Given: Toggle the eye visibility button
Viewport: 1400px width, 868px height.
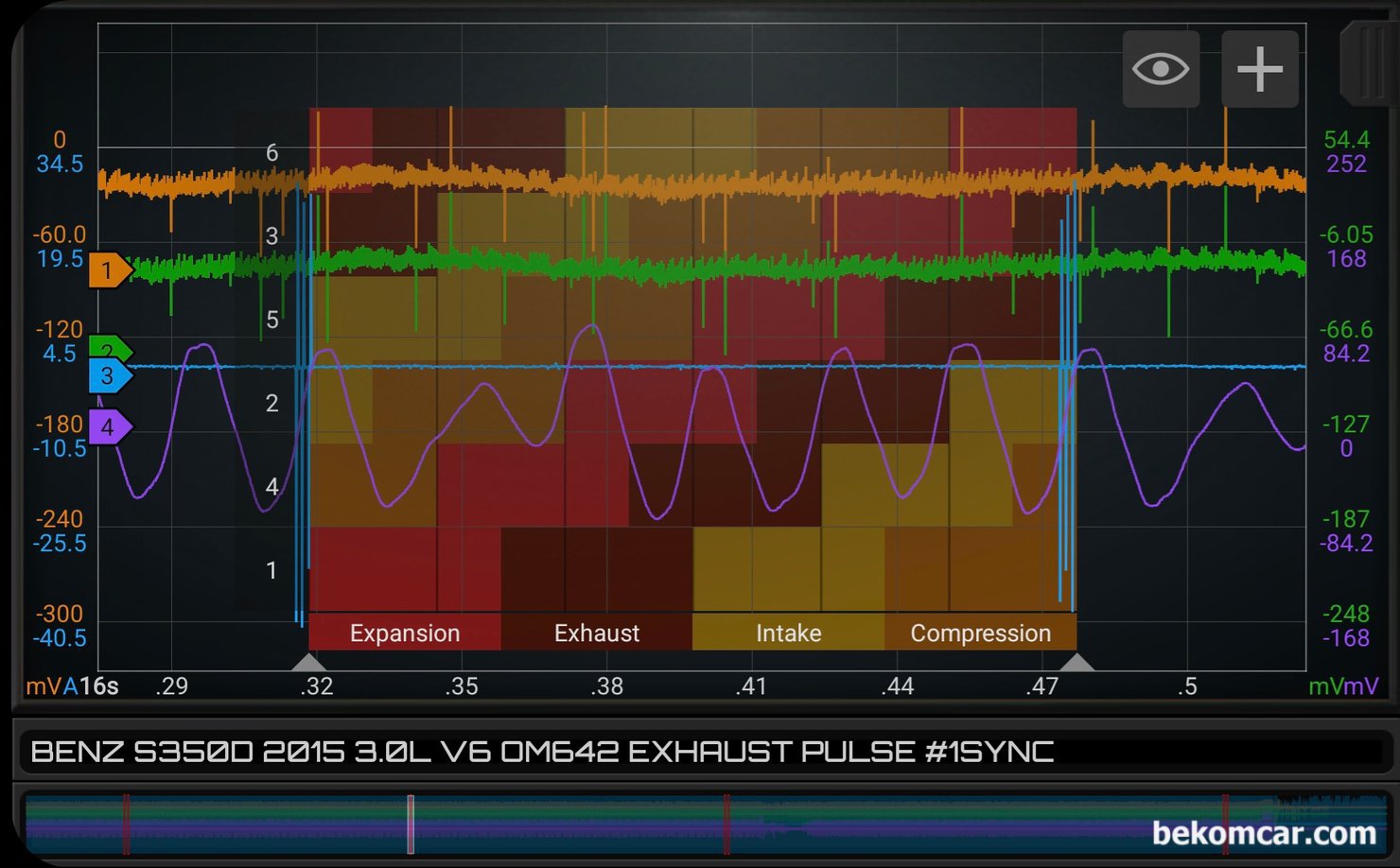Looking at the screenshot, I should 1161,69.
